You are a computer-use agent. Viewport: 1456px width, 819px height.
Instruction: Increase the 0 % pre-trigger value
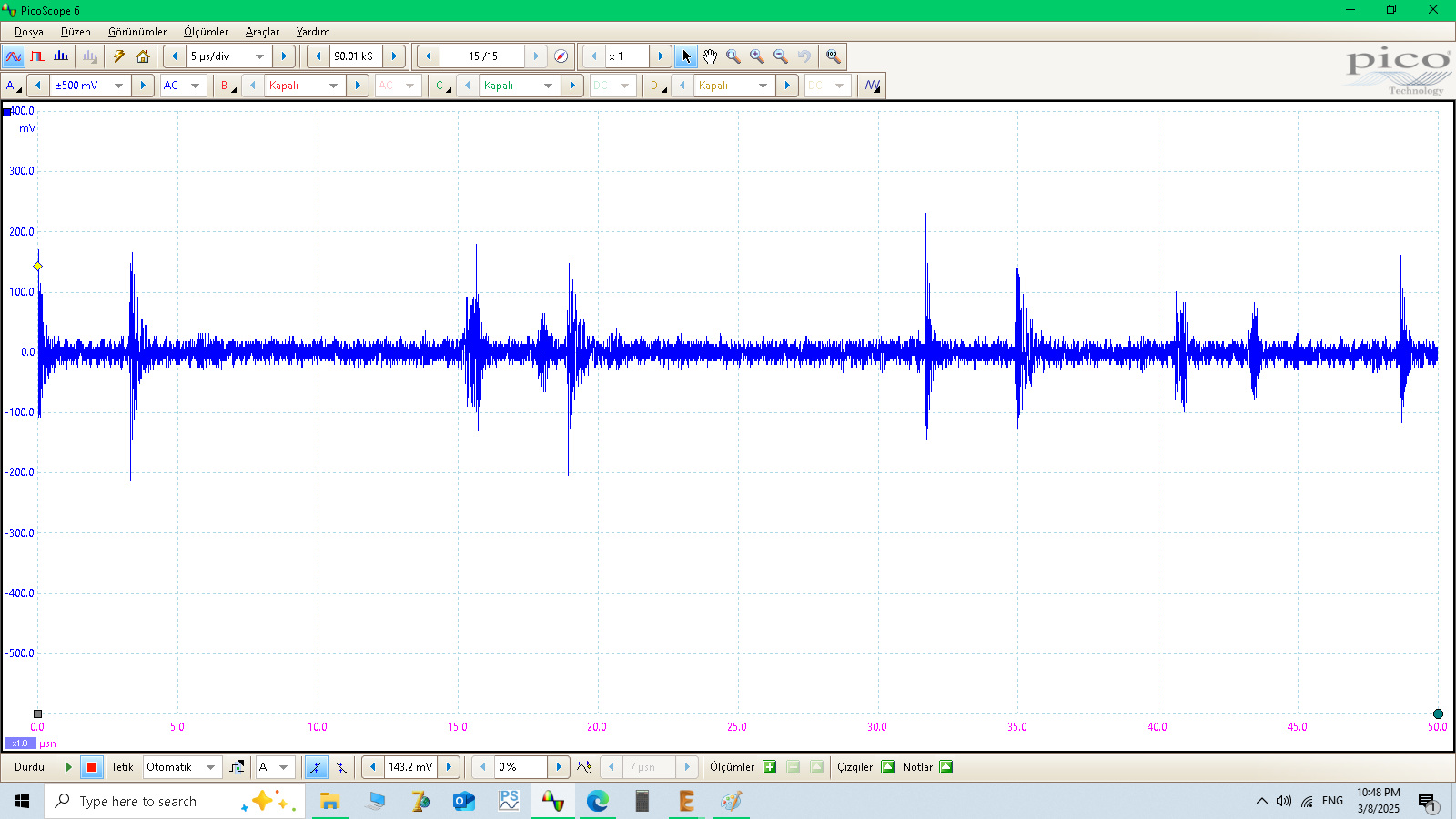(559, 767)
